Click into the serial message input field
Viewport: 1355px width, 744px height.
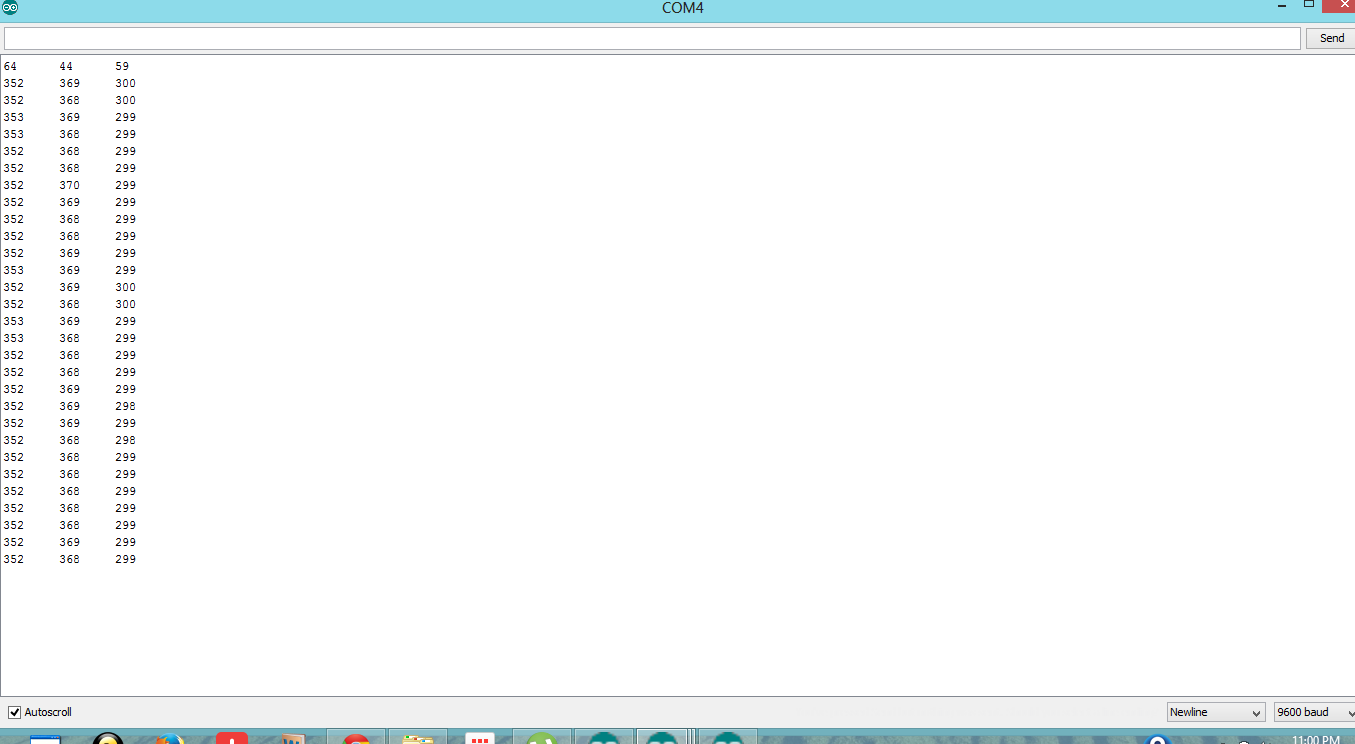pos(651,38)
